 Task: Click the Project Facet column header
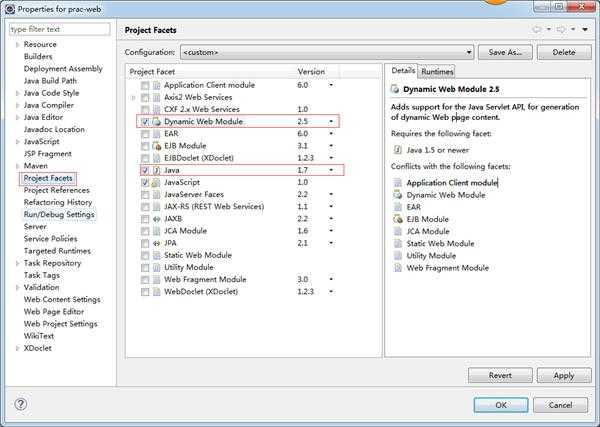pos(210,72)
